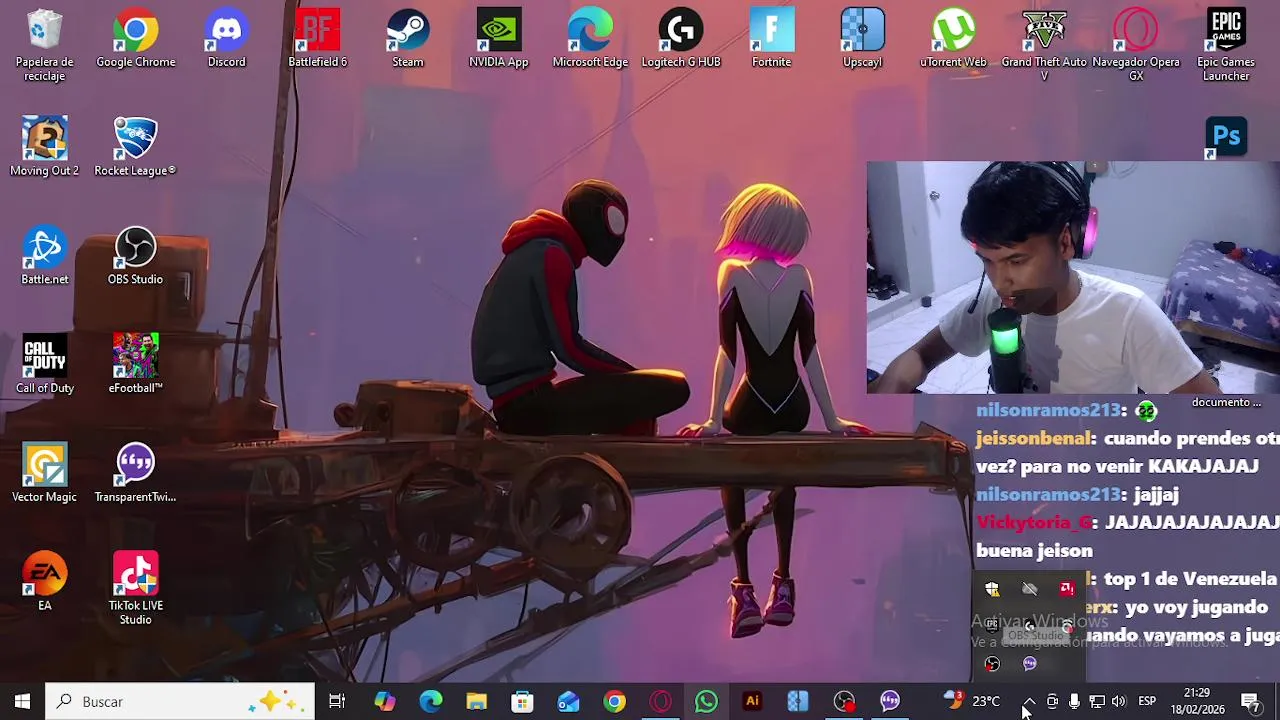The height and width of the screenshot is (720, 1280).
Task: Select the Grand Theft Auto V icon
Action: tap(1044, 45)
